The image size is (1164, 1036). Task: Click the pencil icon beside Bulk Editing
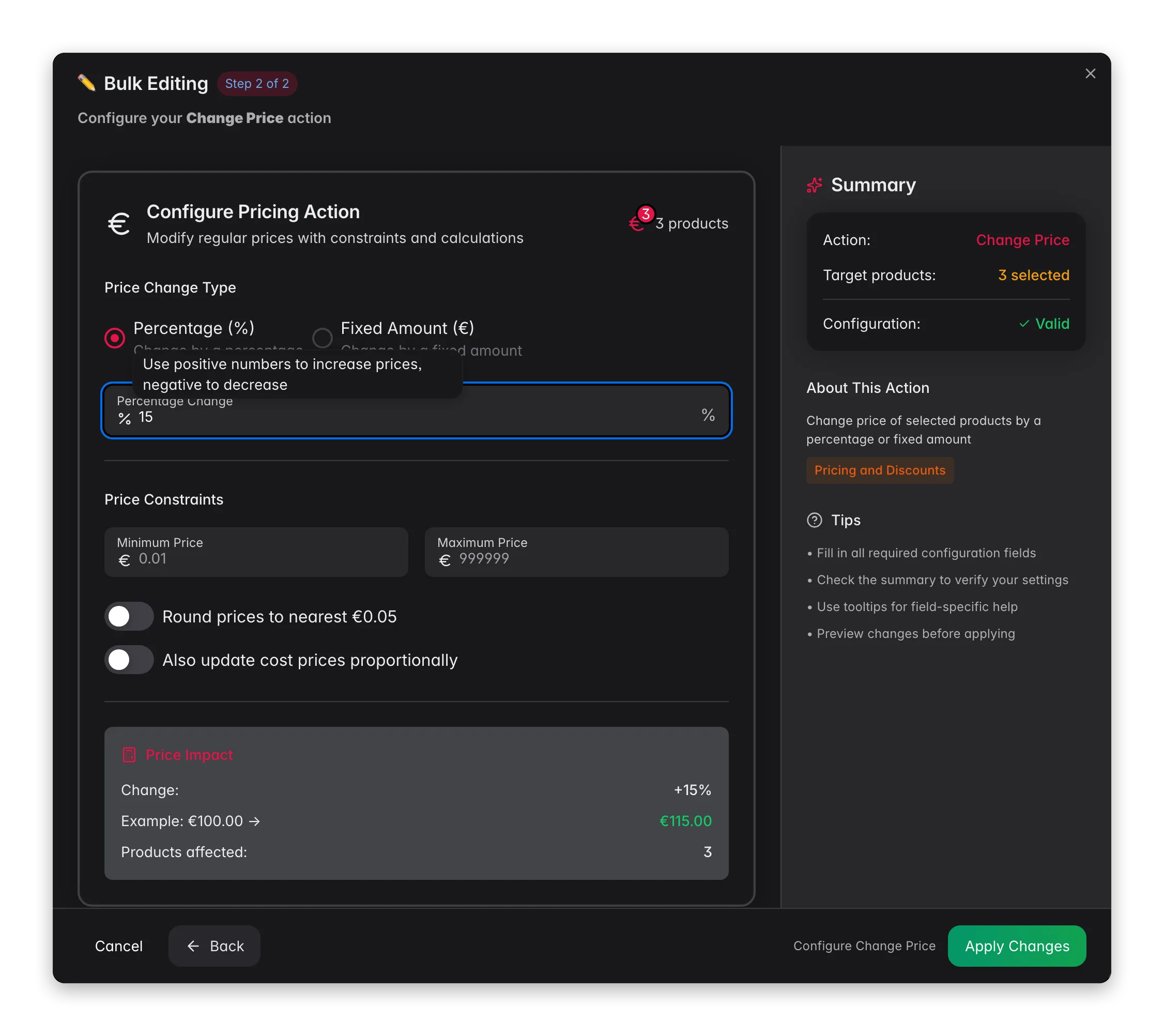click(x=86, y=83)
